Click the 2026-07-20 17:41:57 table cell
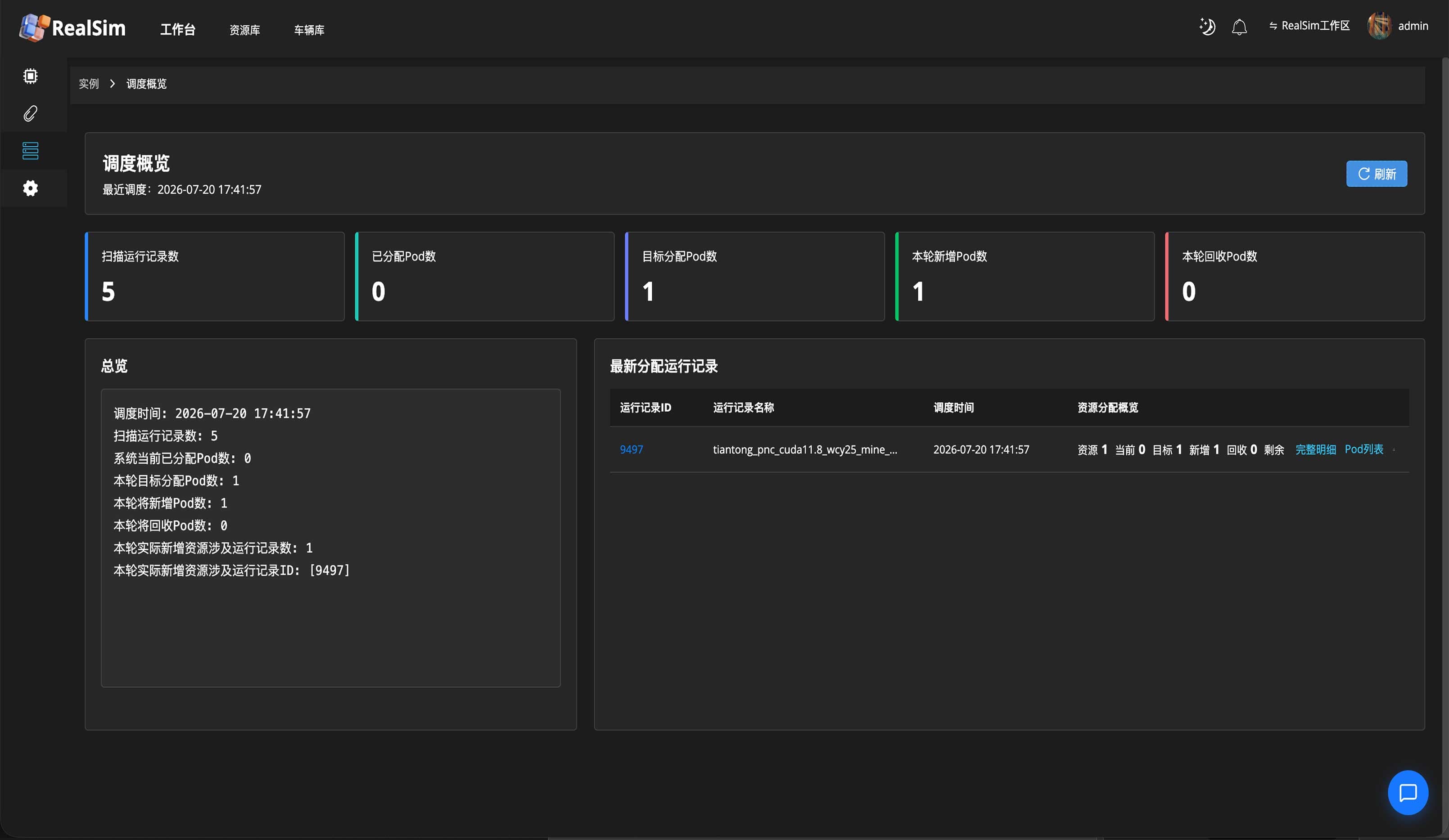The image size is (1449, 840). pos(981,449)
